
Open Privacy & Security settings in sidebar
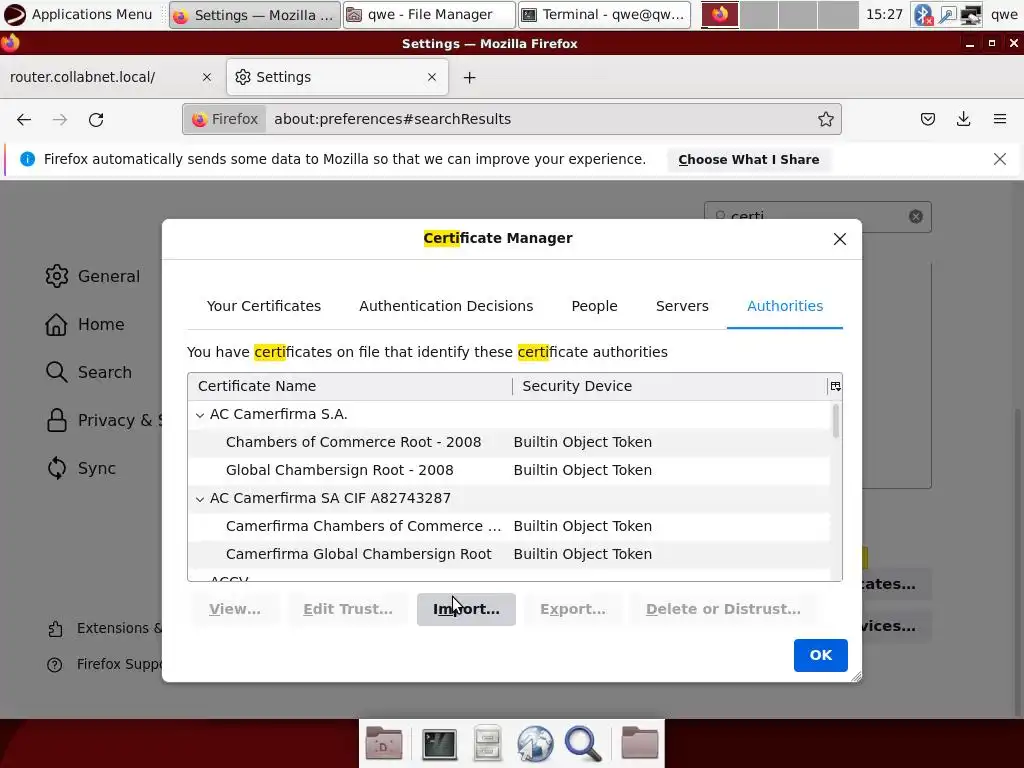click(103, 421)
